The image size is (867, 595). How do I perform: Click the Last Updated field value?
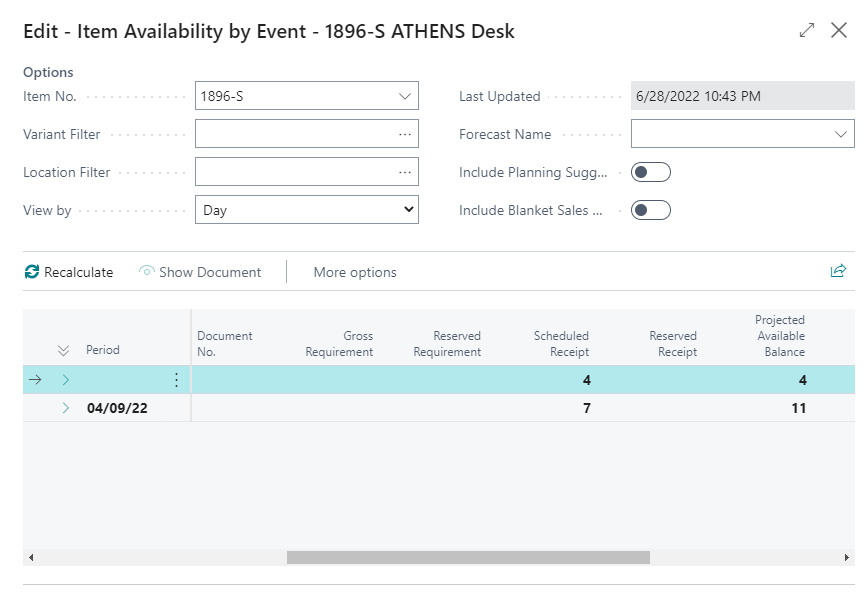click(x=743, y=96)
